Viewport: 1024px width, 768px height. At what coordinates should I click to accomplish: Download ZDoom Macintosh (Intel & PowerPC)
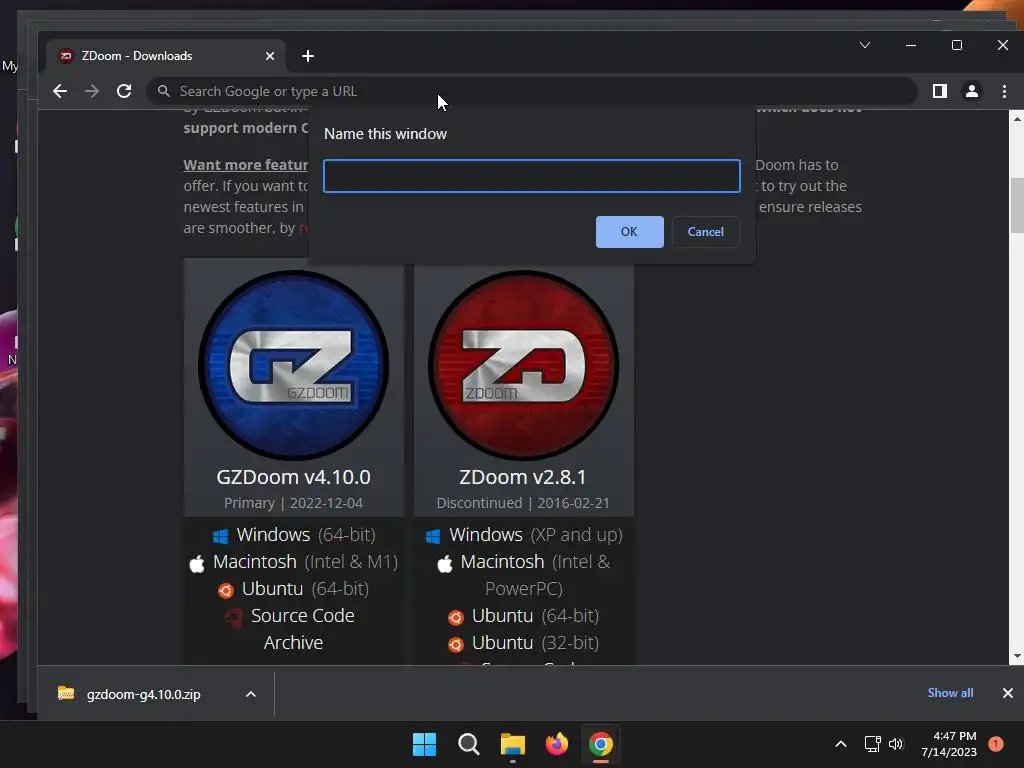(x=535, y=575)
